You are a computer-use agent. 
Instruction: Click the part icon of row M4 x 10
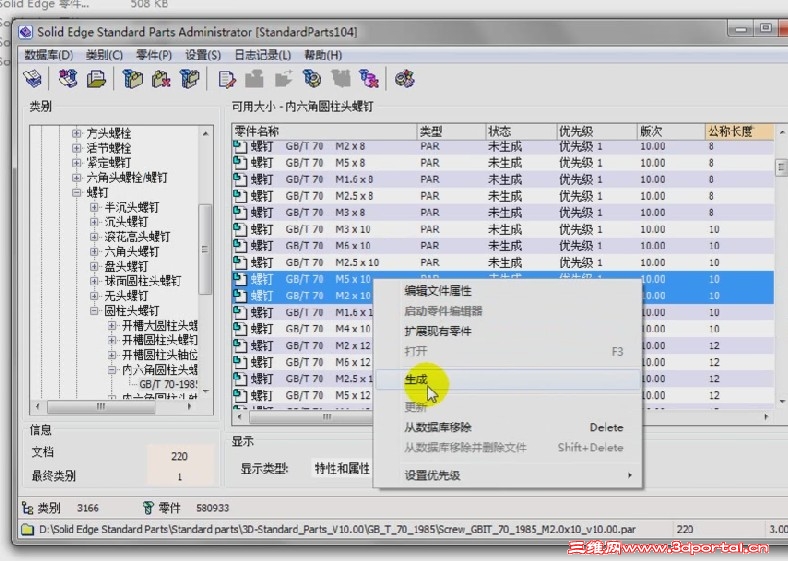[x=240, y=329]
